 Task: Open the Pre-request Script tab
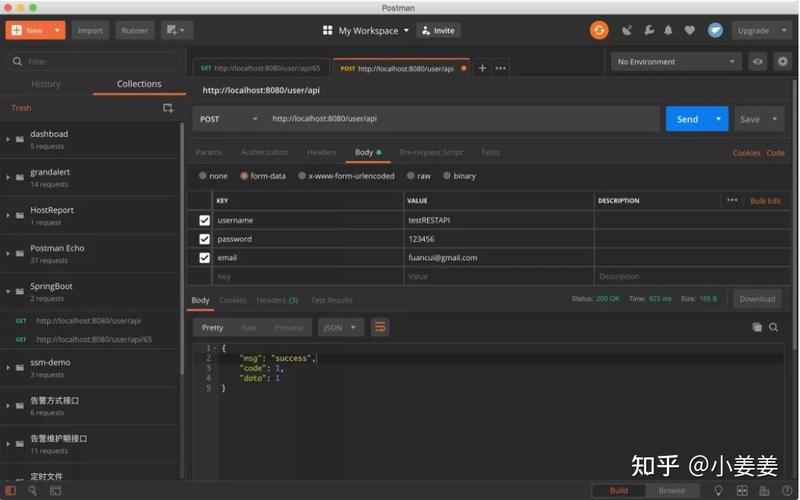(x=431, y=152)
